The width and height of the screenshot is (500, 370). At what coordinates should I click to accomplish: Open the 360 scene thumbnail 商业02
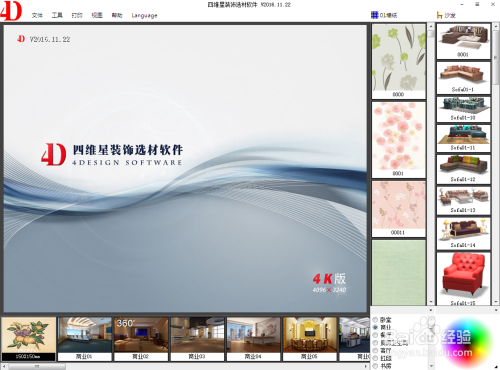click(141, 339)
